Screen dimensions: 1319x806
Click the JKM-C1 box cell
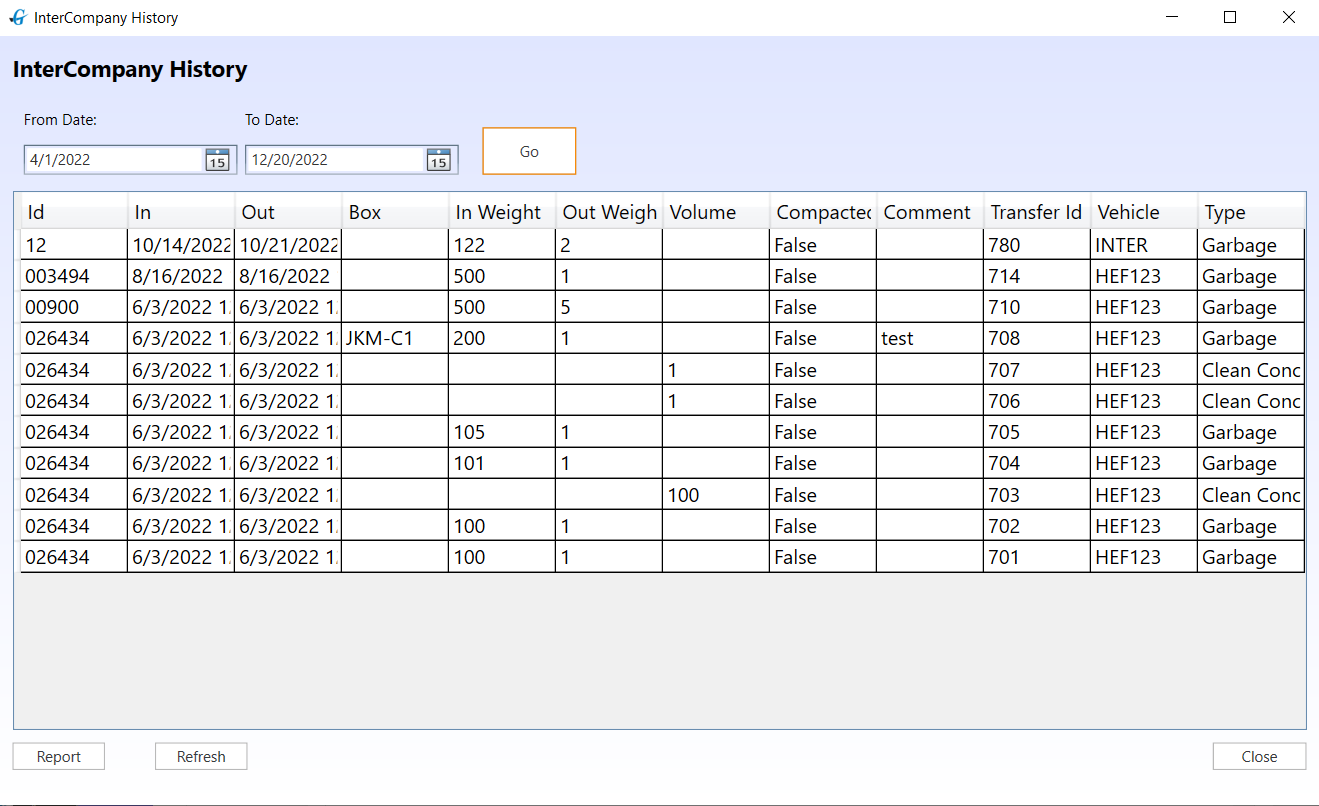(394, 339)
